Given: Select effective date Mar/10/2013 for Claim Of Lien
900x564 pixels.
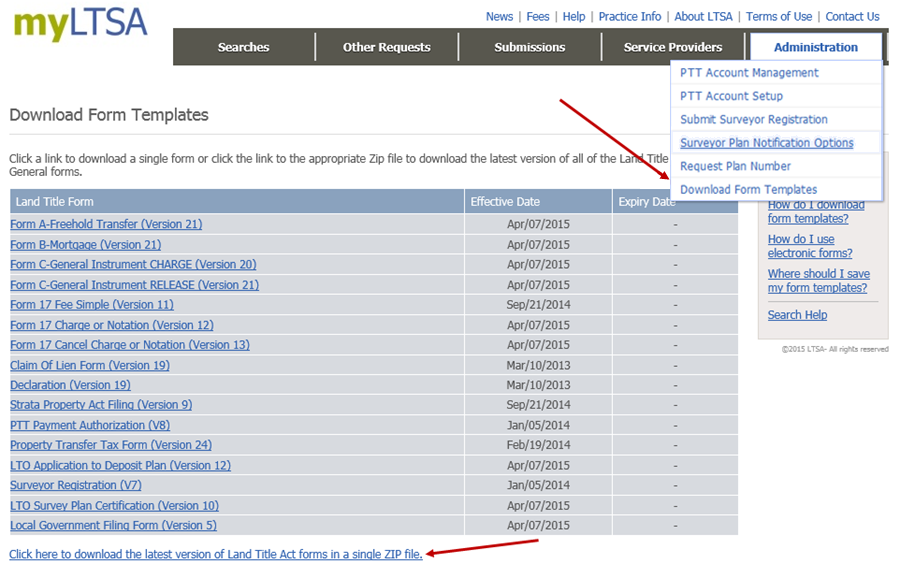Looking at the screenshot, I should [x=538, y=365].
